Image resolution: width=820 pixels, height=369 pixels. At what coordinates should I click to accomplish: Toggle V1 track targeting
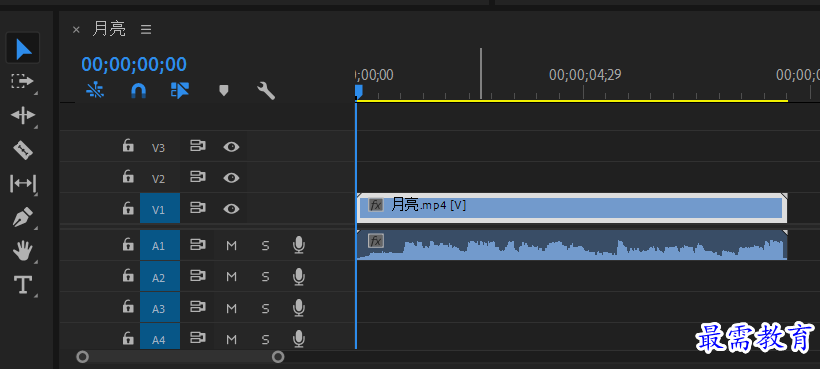(160, 209)
